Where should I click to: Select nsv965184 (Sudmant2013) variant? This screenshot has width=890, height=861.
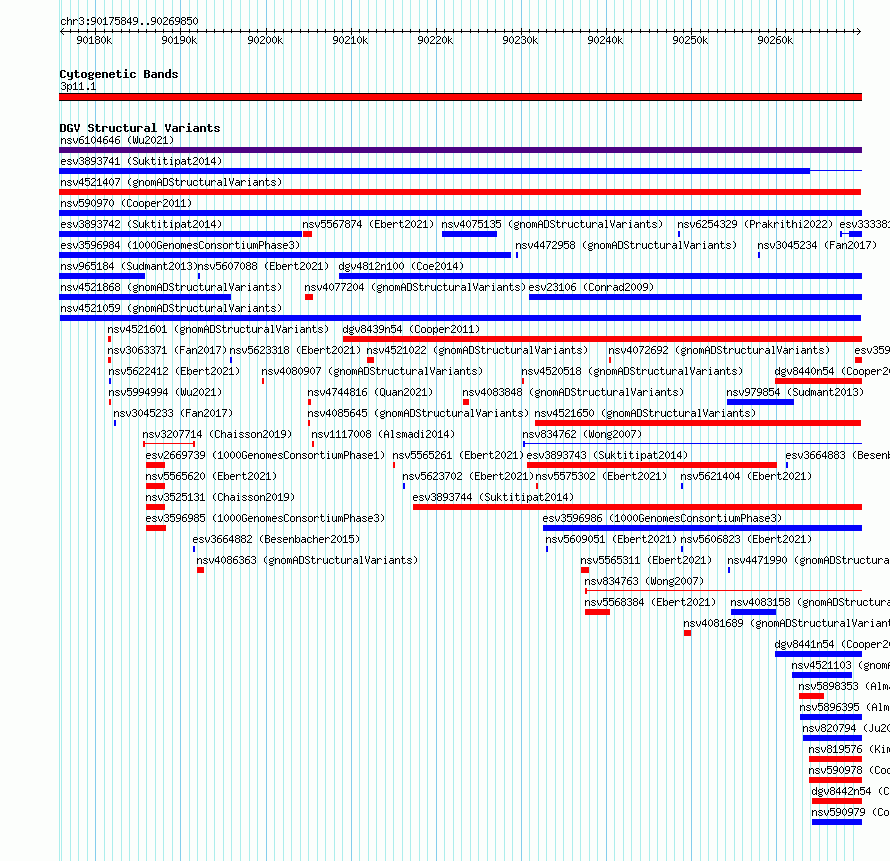click(x=128, y=266)
